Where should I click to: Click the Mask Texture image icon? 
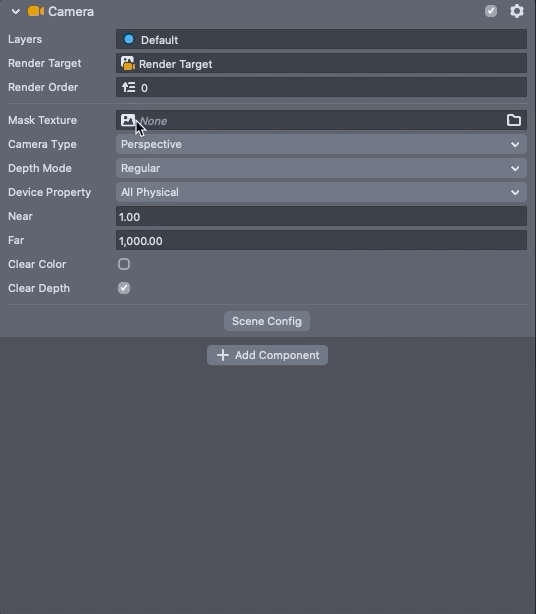(128, 120)
